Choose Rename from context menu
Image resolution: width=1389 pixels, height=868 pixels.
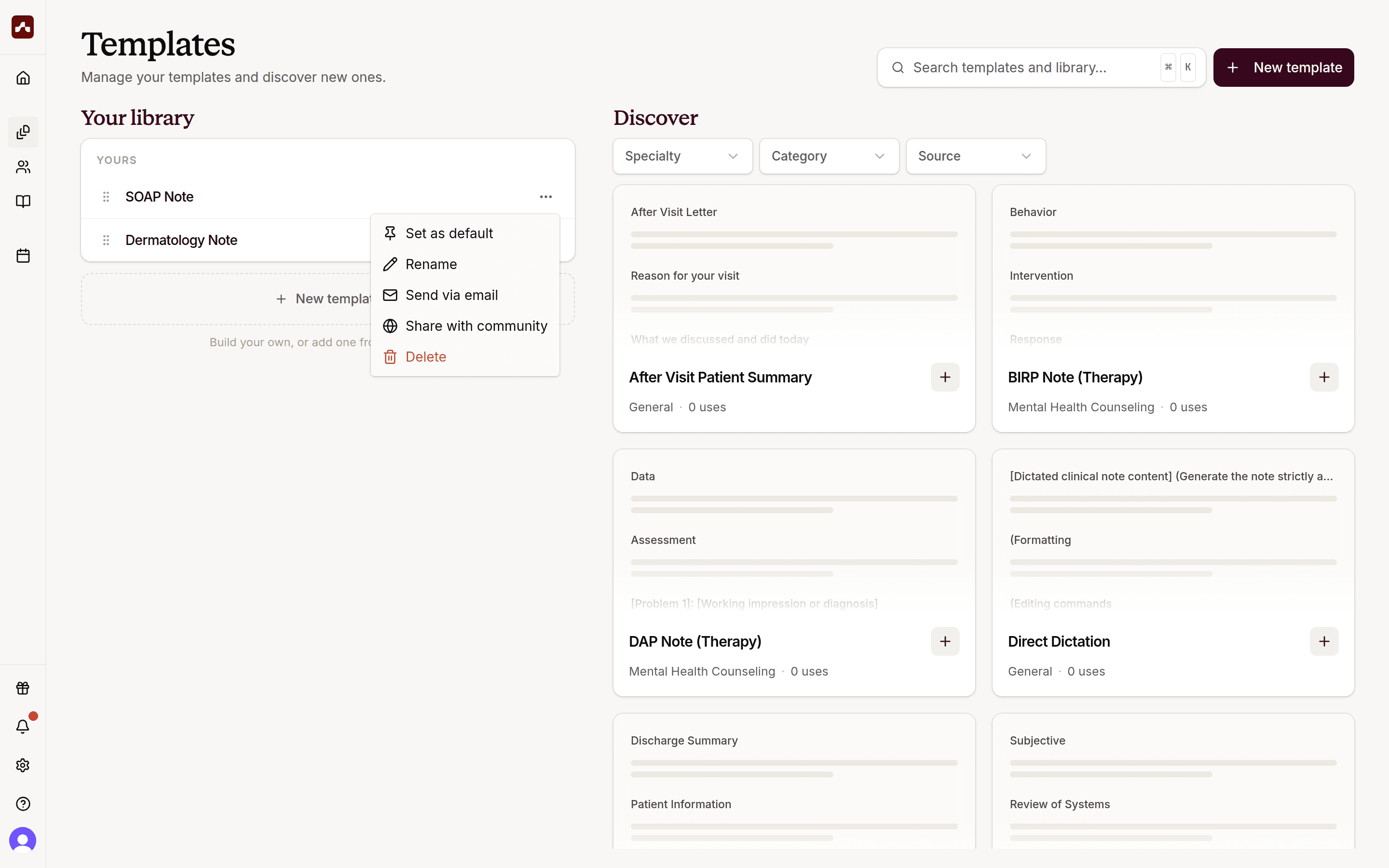tap(465, 264)
